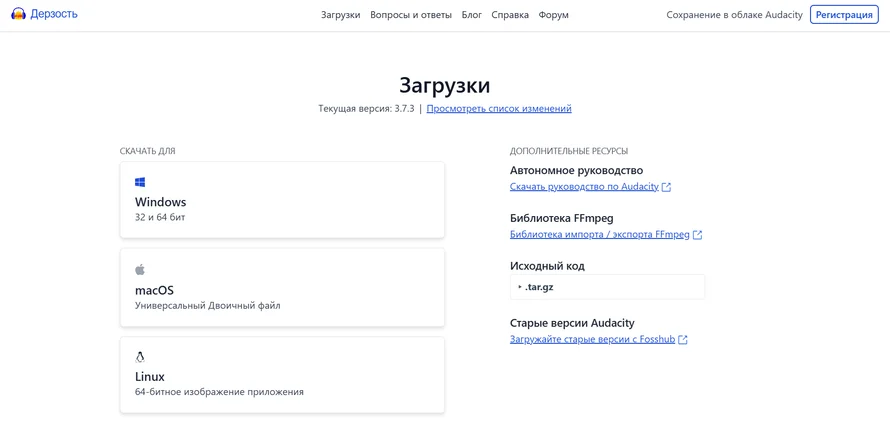Viewport: 890px width, 436px height.
Task: Open the Справка menu item
Action: tap(510, 15)
